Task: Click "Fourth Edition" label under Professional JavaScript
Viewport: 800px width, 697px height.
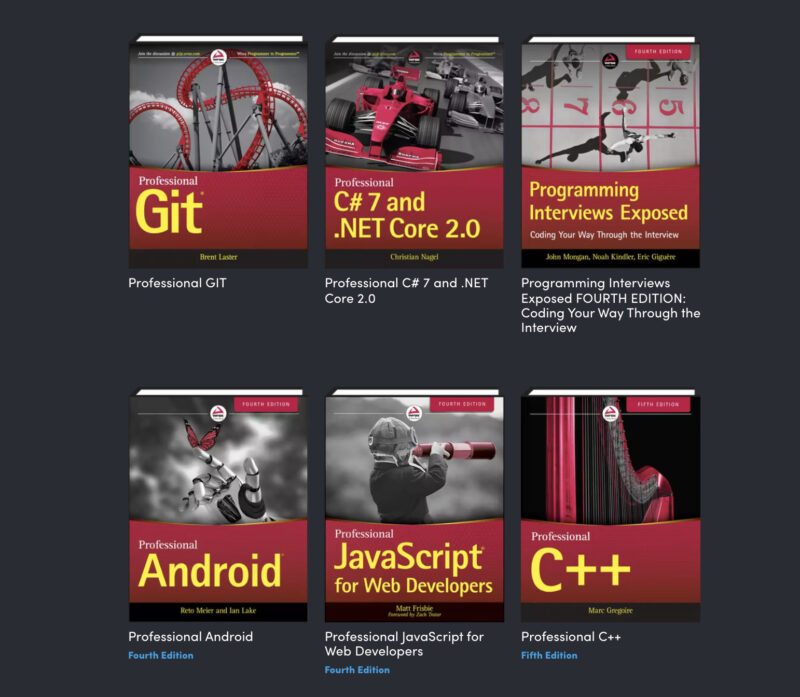Action: point(357,670)
